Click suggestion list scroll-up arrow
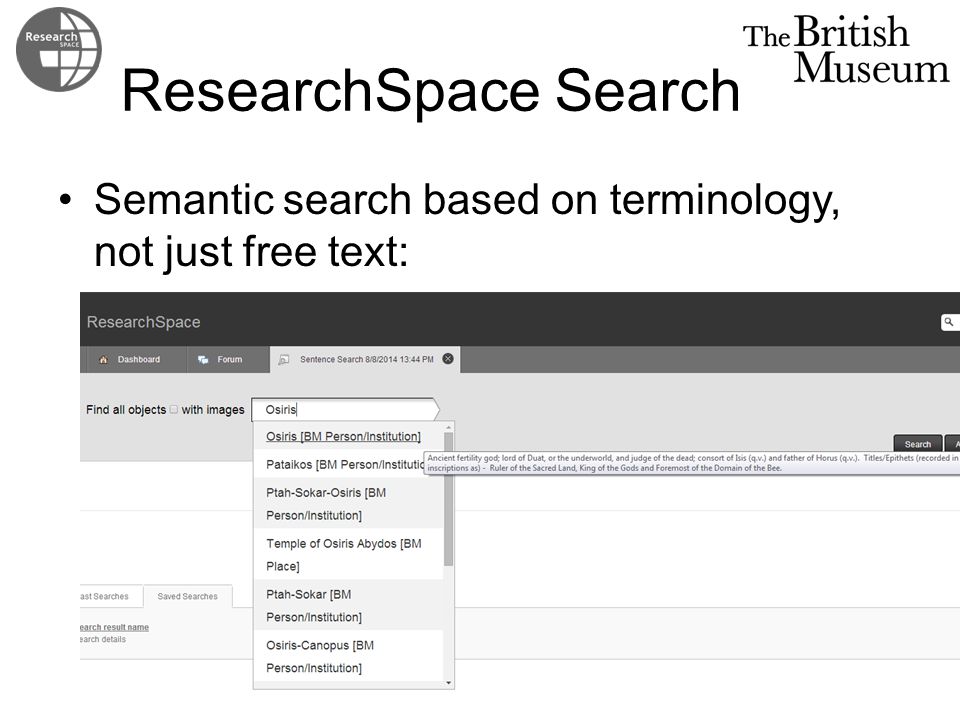The width and height of the screenshot is (960, 720). click(x=449, y=427)
